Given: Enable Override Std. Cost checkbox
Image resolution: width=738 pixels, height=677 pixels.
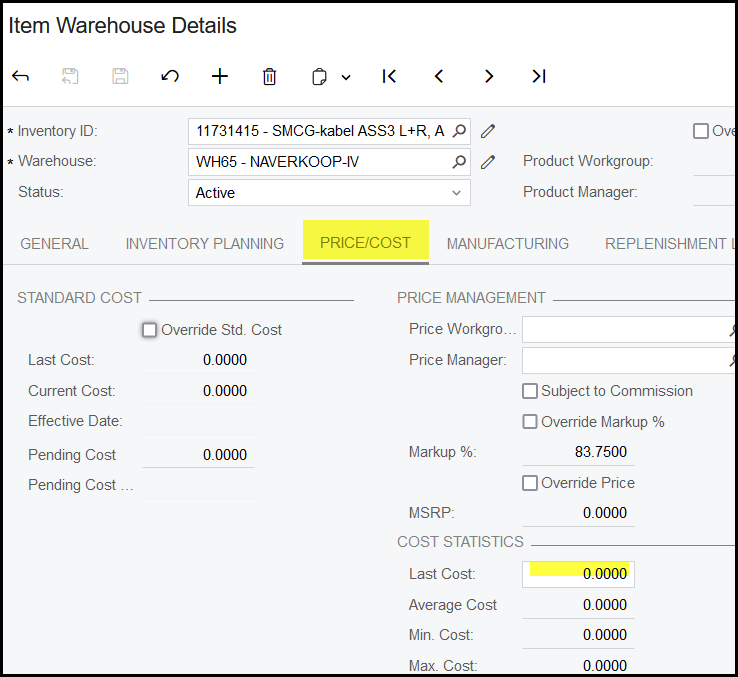Looking at the screenshot, I should click(x=150, y=330).
